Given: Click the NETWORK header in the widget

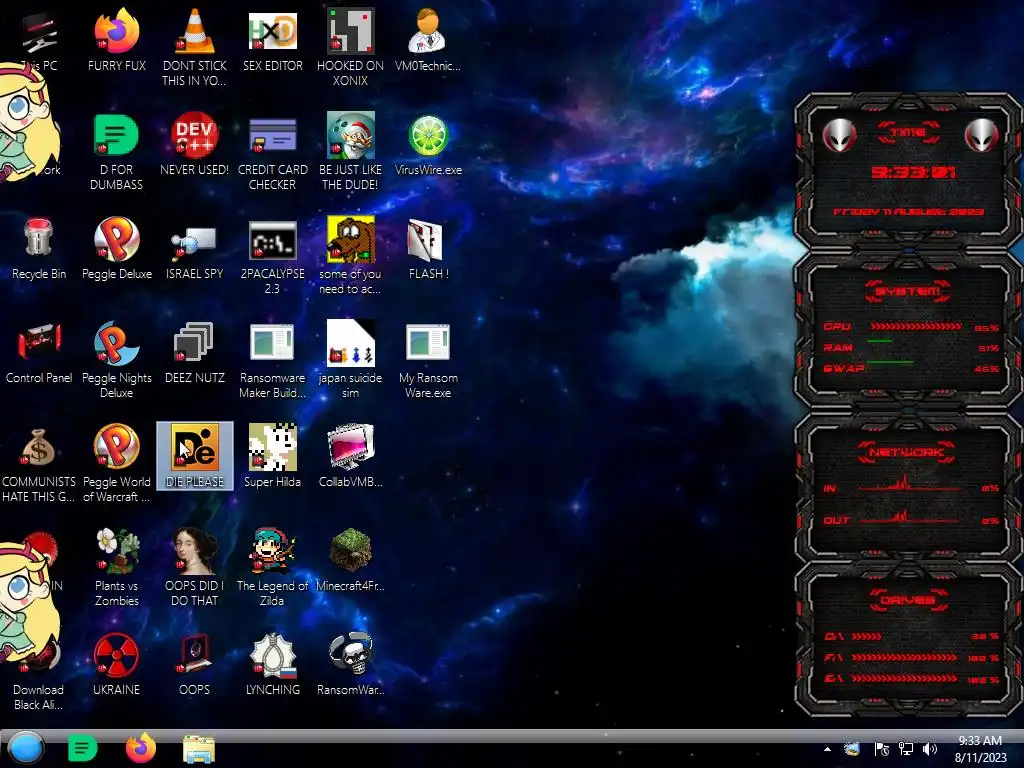Looking at the screenshot, I should 906,452.
